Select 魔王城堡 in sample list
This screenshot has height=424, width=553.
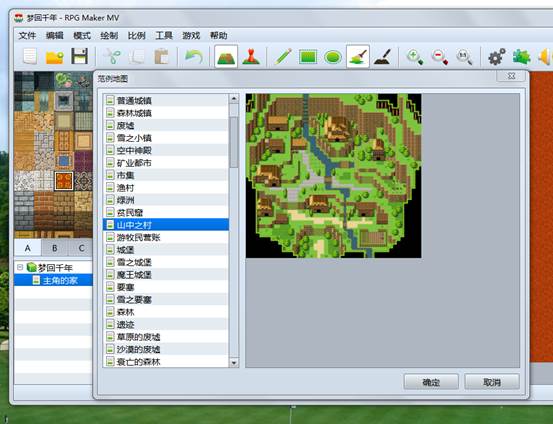click(166, 274)
